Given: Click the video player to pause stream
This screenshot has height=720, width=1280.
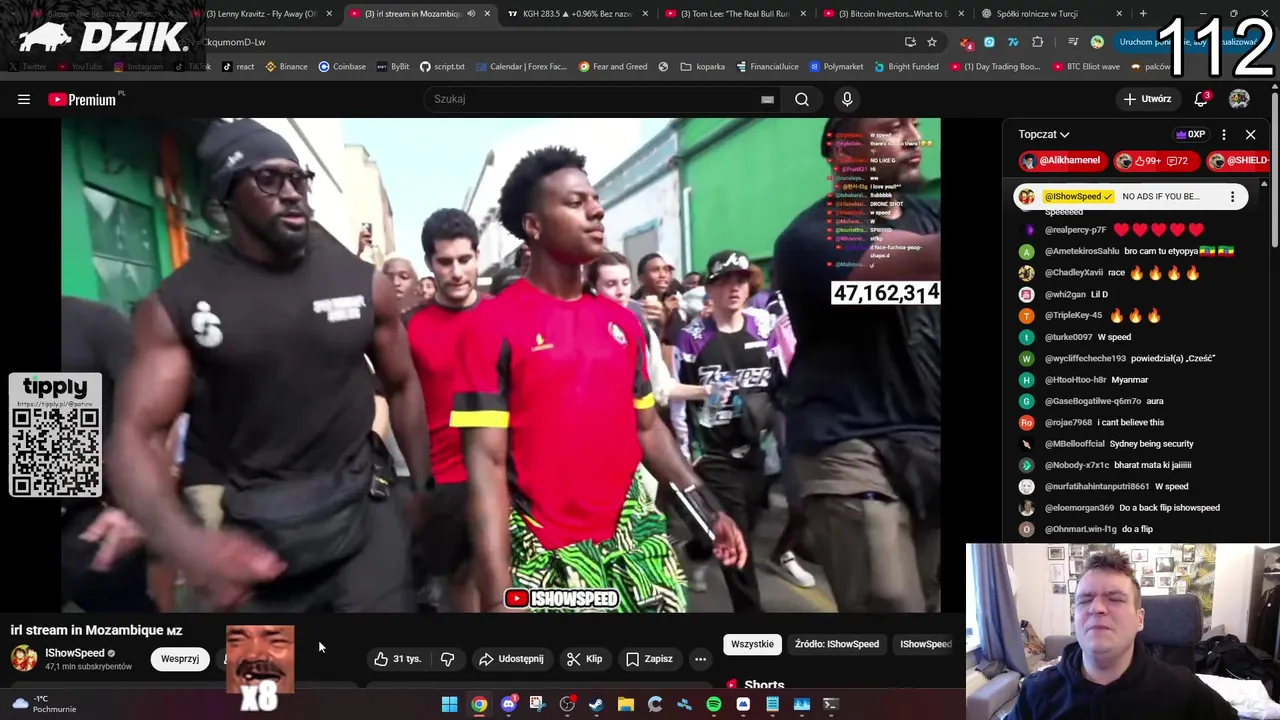Looking at the screenshot, I should [500, 365].
